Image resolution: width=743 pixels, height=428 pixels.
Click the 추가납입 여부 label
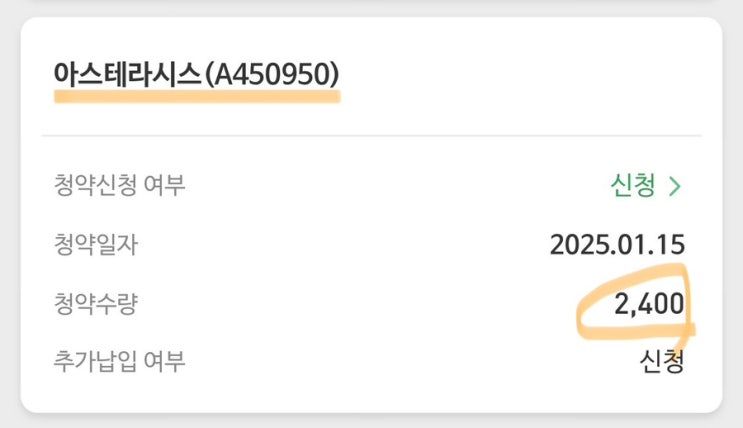[120, 362]
